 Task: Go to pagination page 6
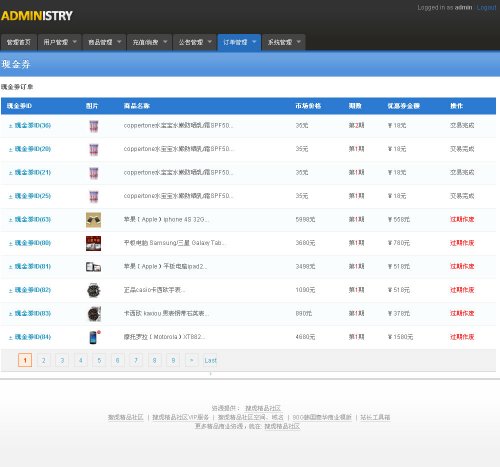pos(117,360)
